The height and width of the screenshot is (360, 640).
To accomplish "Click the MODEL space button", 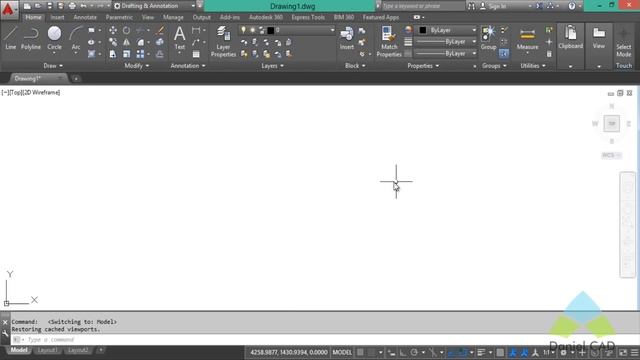I will coord(342,352).
